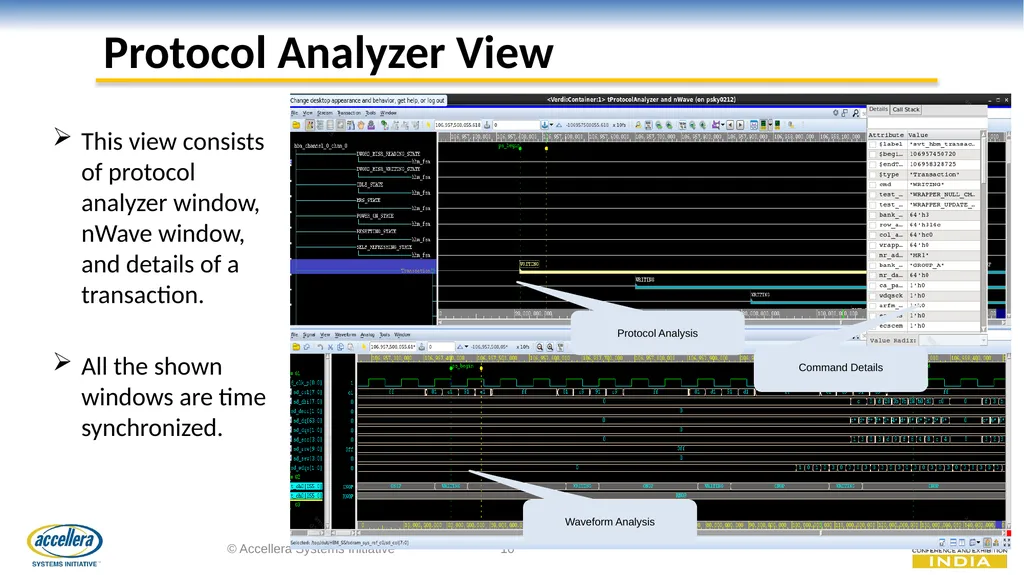Viewport: 1024px width, 575px height.
Task: Click marker value field showing 0 in analyzer
Action: pyautogui.click(x=516, y=125)
